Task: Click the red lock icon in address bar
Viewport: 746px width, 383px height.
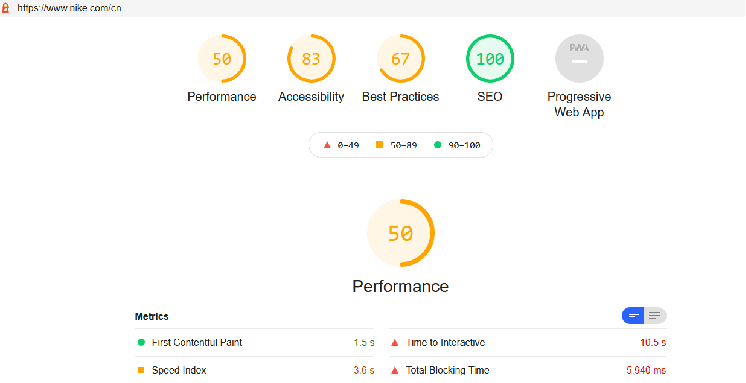Action: coord(6,8)
